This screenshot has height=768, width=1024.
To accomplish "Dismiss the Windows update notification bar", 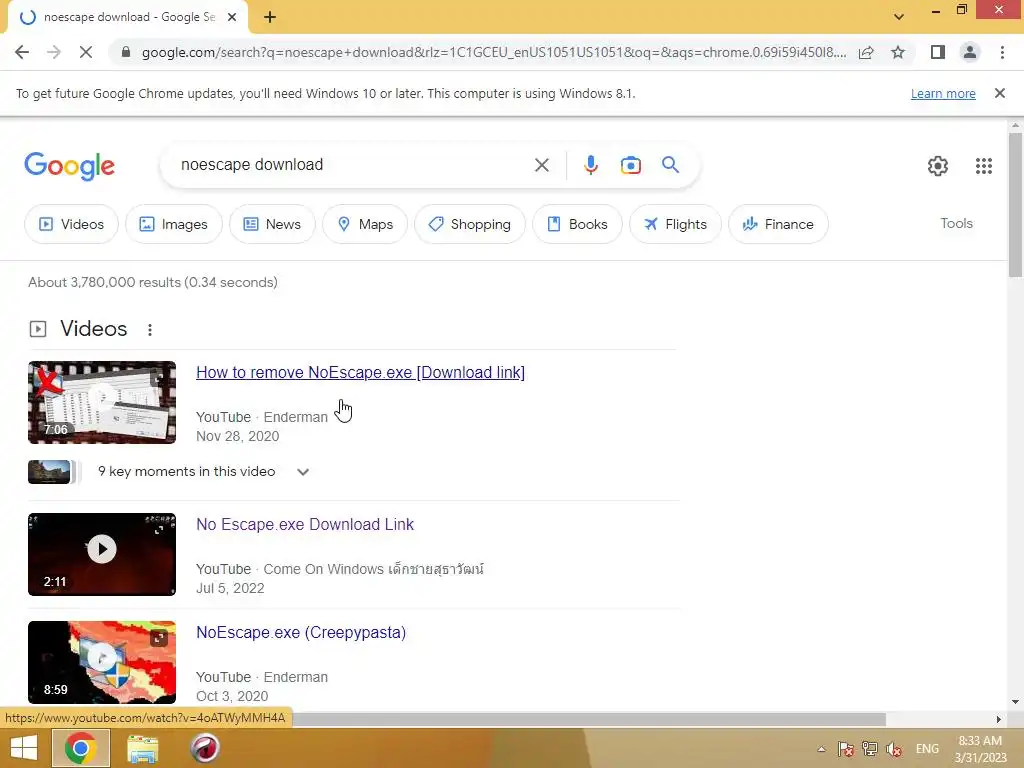I will tap(999, 93).
